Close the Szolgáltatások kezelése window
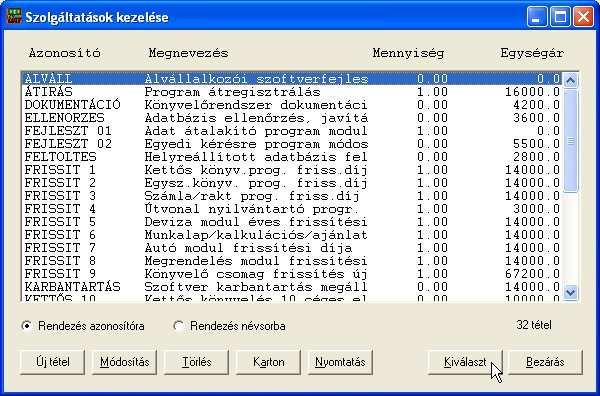 point(584,17)
